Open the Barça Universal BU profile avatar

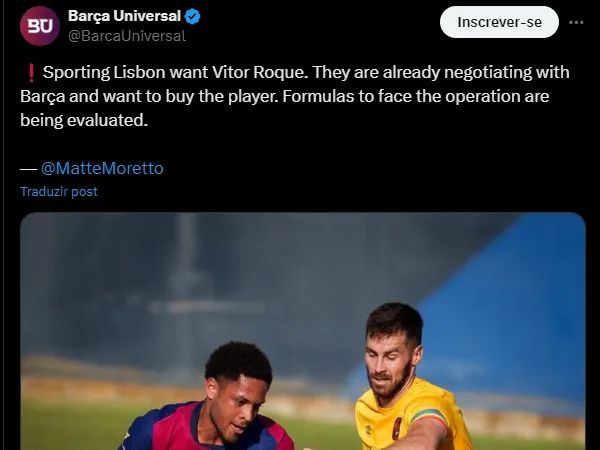click(x=40, y=25)
